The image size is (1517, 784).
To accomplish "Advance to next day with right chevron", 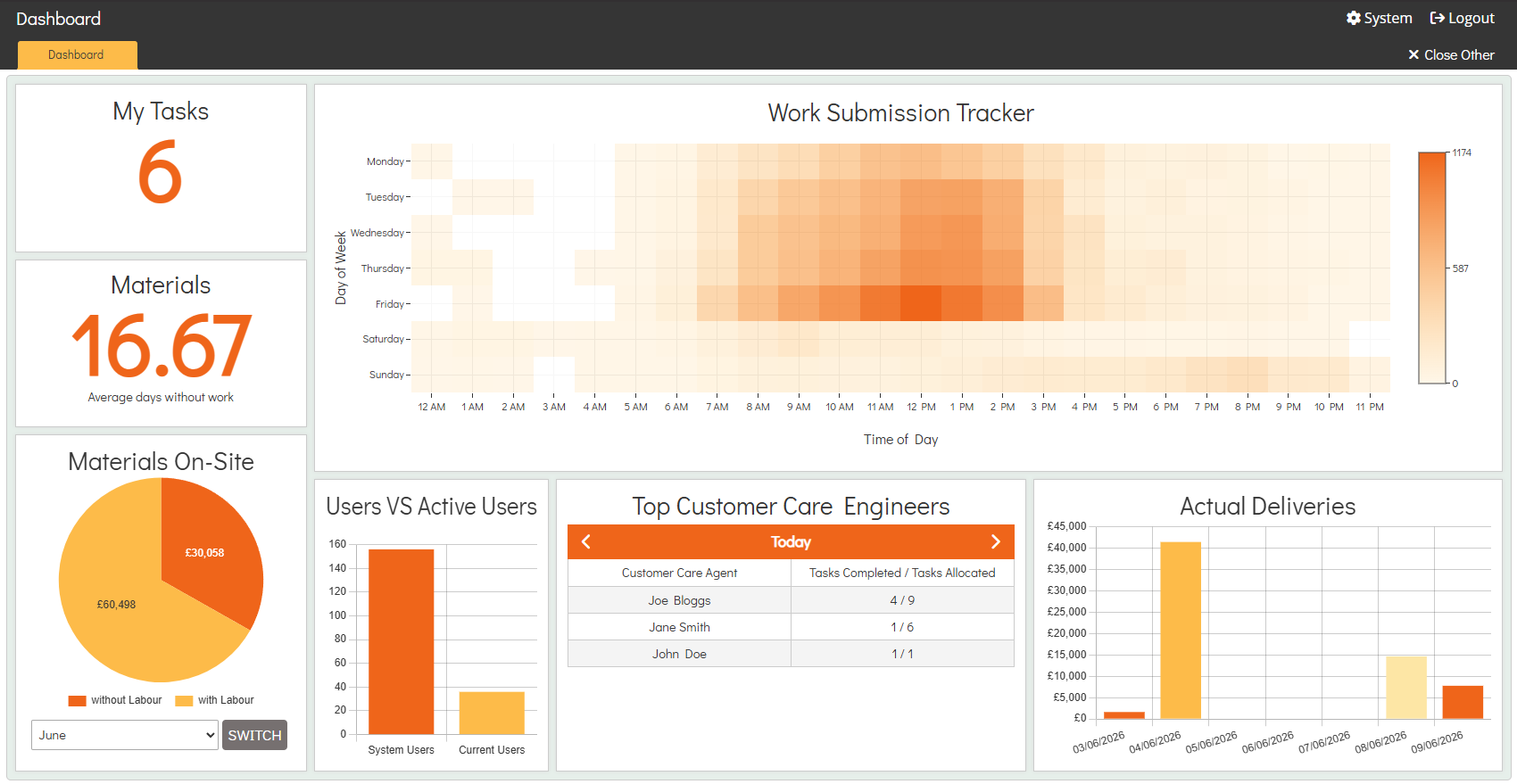I will coord(996,541).
